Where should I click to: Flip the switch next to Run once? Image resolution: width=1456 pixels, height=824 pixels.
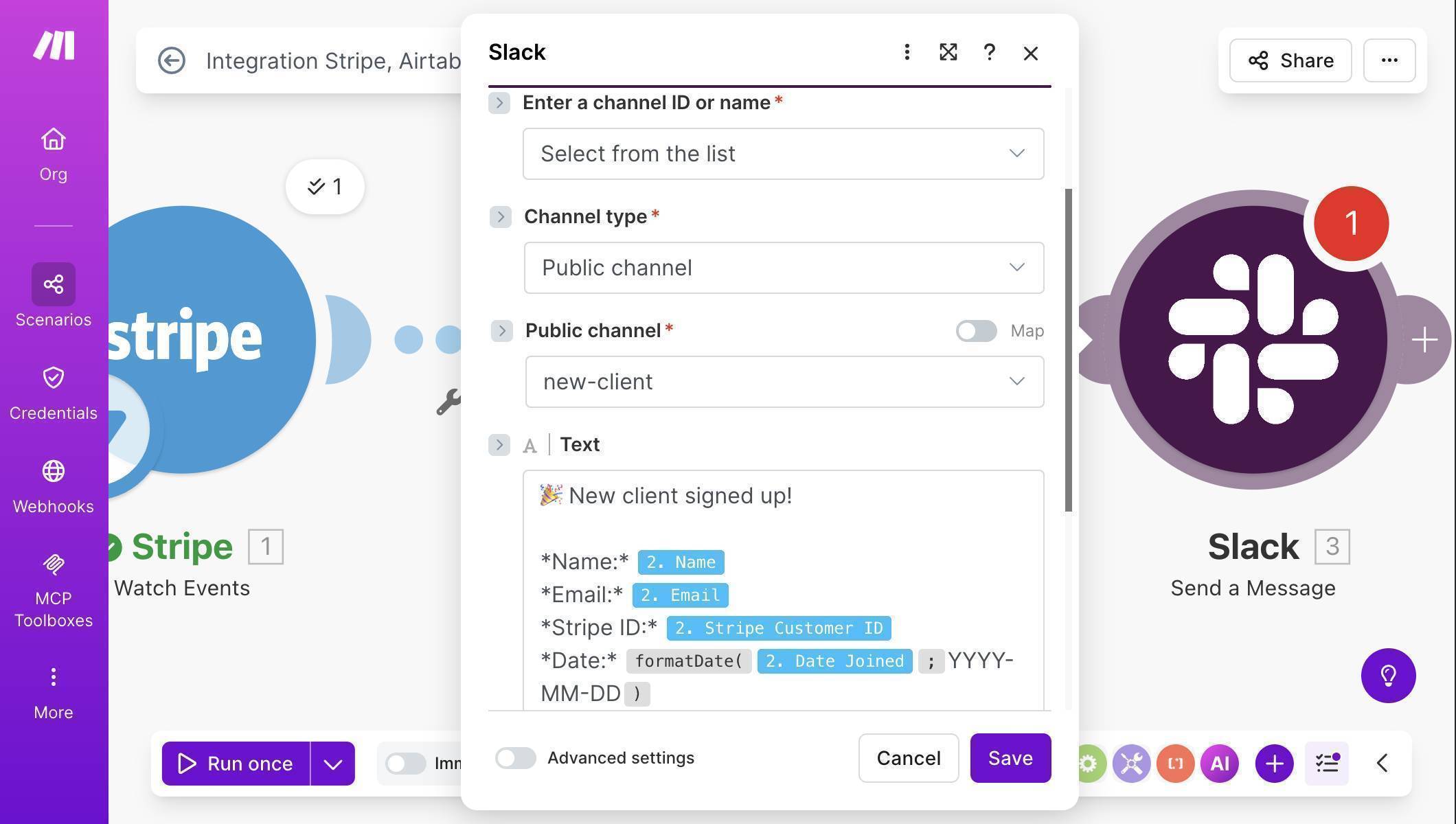(405, 763)
